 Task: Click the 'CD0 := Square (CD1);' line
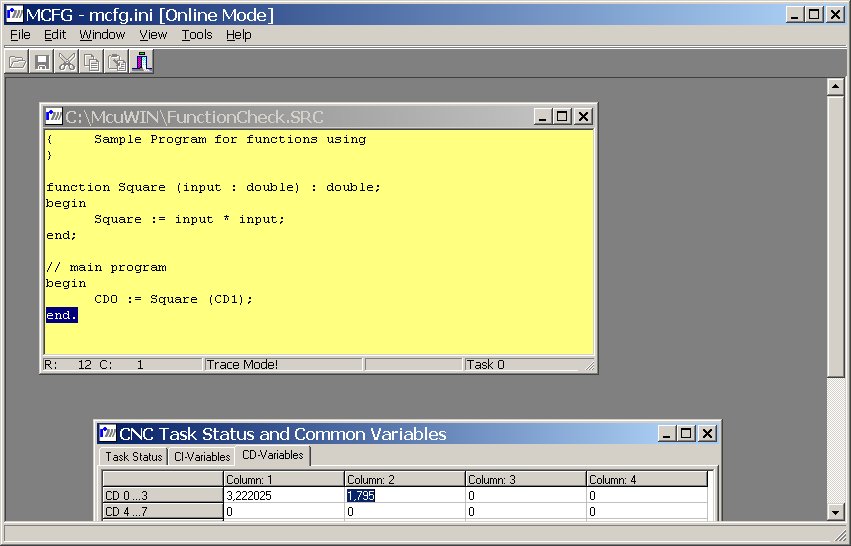click(x=174, y=300)
